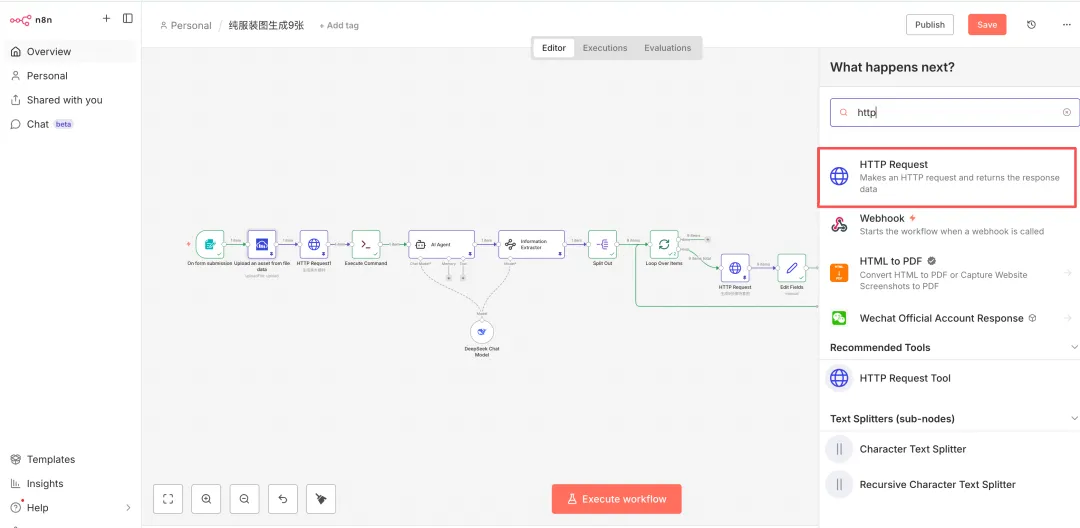Switch to the Editor tab
Viewport: 1080px width, 528px height.
pyautogui.click(x=554, y=48)
